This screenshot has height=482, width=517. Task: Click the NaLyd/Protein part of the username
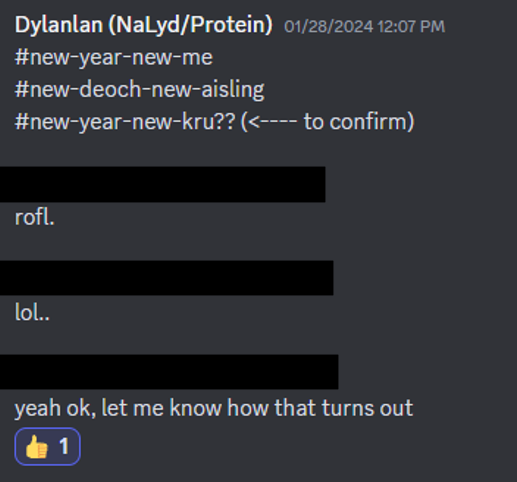(191, 25)
